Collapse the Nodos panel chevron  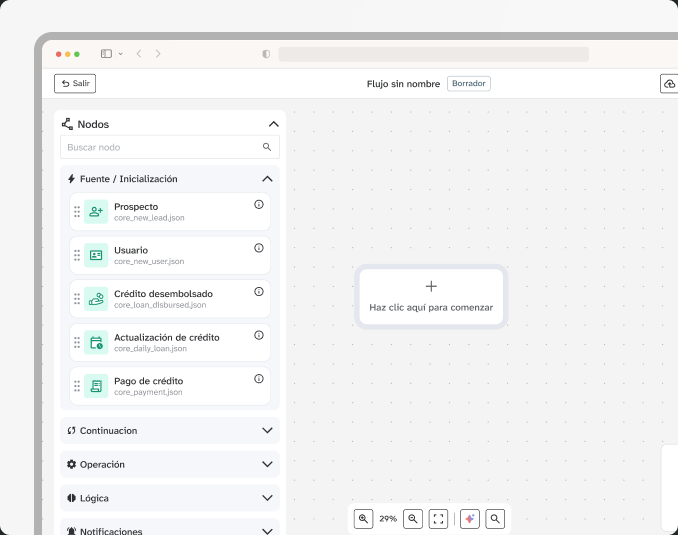[x=273, y=124]
